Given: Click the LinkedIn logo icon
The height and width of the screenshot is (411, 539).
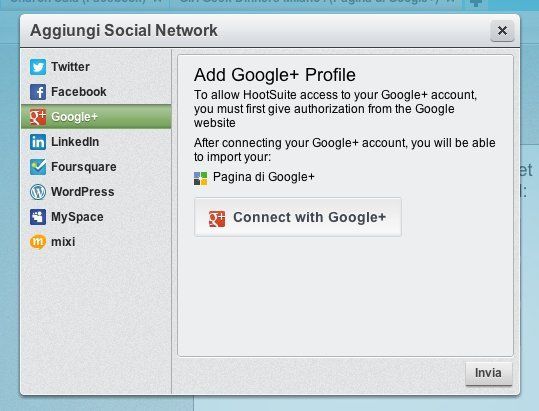Looking at the screenshot, I should [x=38, y=142].
